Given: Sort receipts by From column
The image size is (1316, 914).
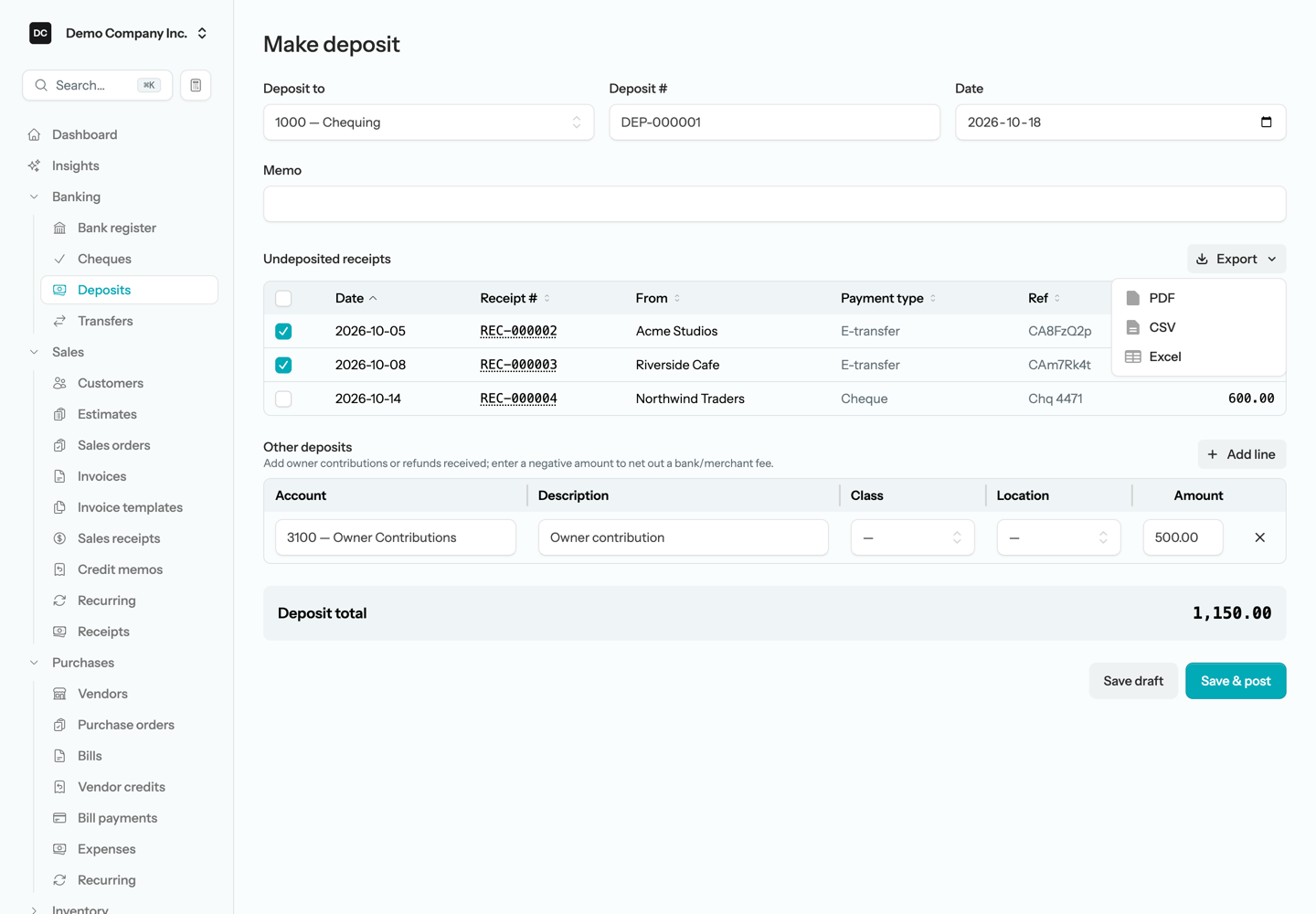Looking at the screenshot, I should (x=658, y=298).
